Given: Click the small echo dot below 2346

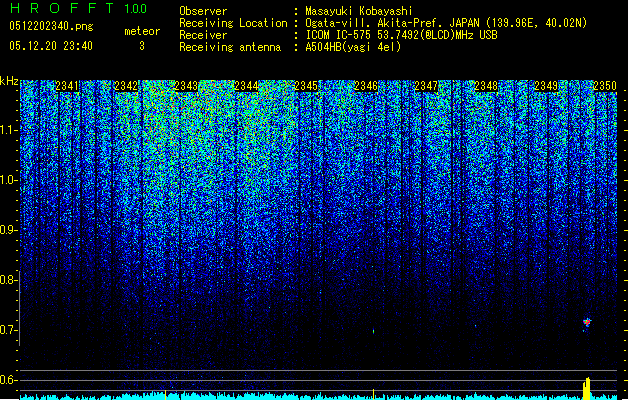Looking at the screenshot, I should 373,331.
